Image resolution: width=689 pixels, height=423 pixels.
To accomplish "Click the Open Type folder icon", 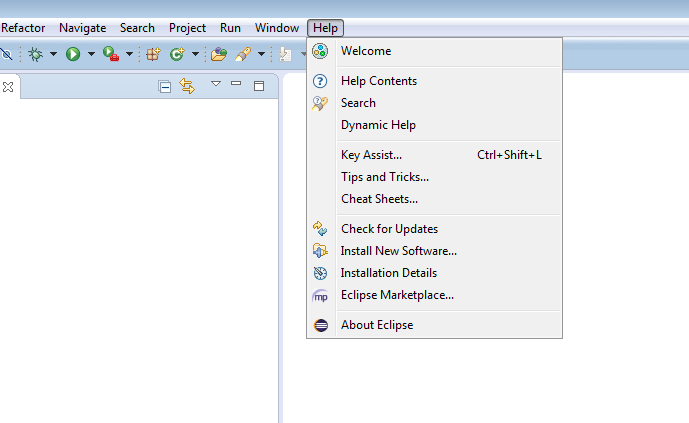I will (218, 54).
